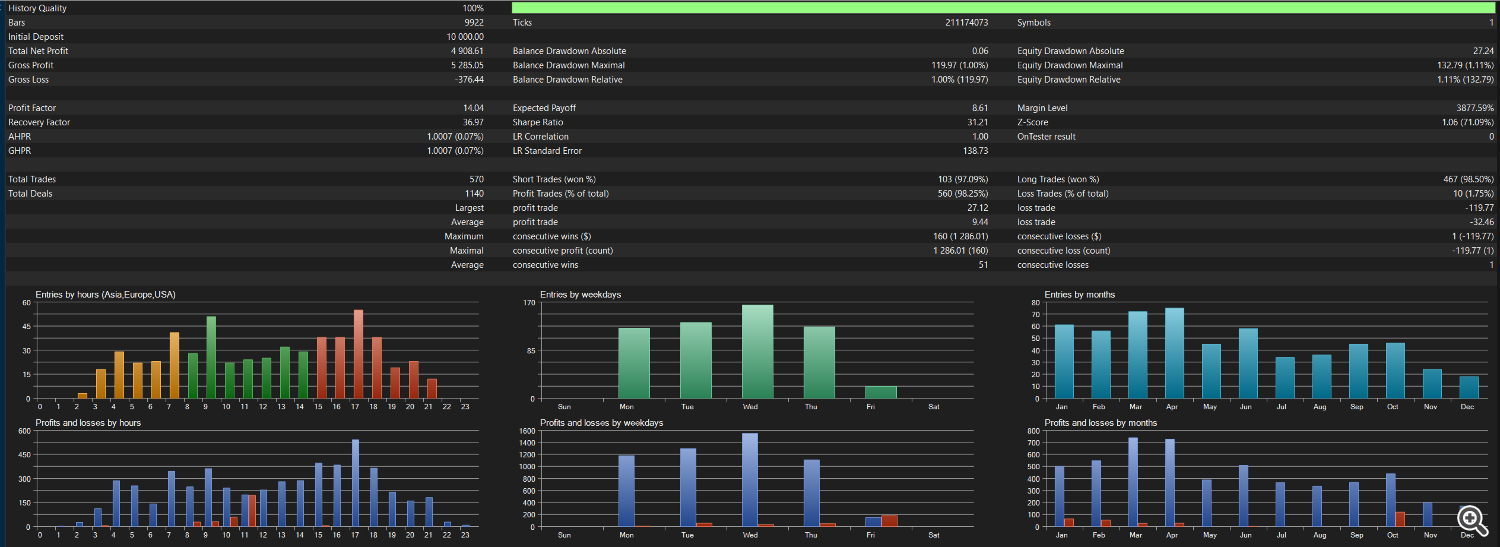Click the green History Quality progress bar
Image resolution: width=1500 pixels, height=547 pixels.
coord(1002,8)
